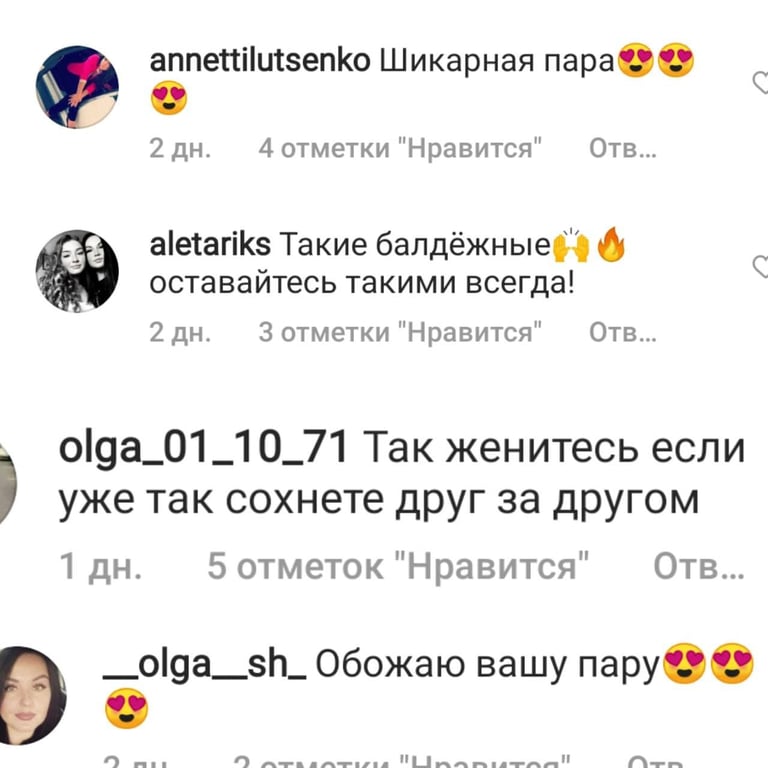Screen dimensions: 768x768
Task: View 5 likes on olga_01_10_71's comment
Action: [398, 566]
